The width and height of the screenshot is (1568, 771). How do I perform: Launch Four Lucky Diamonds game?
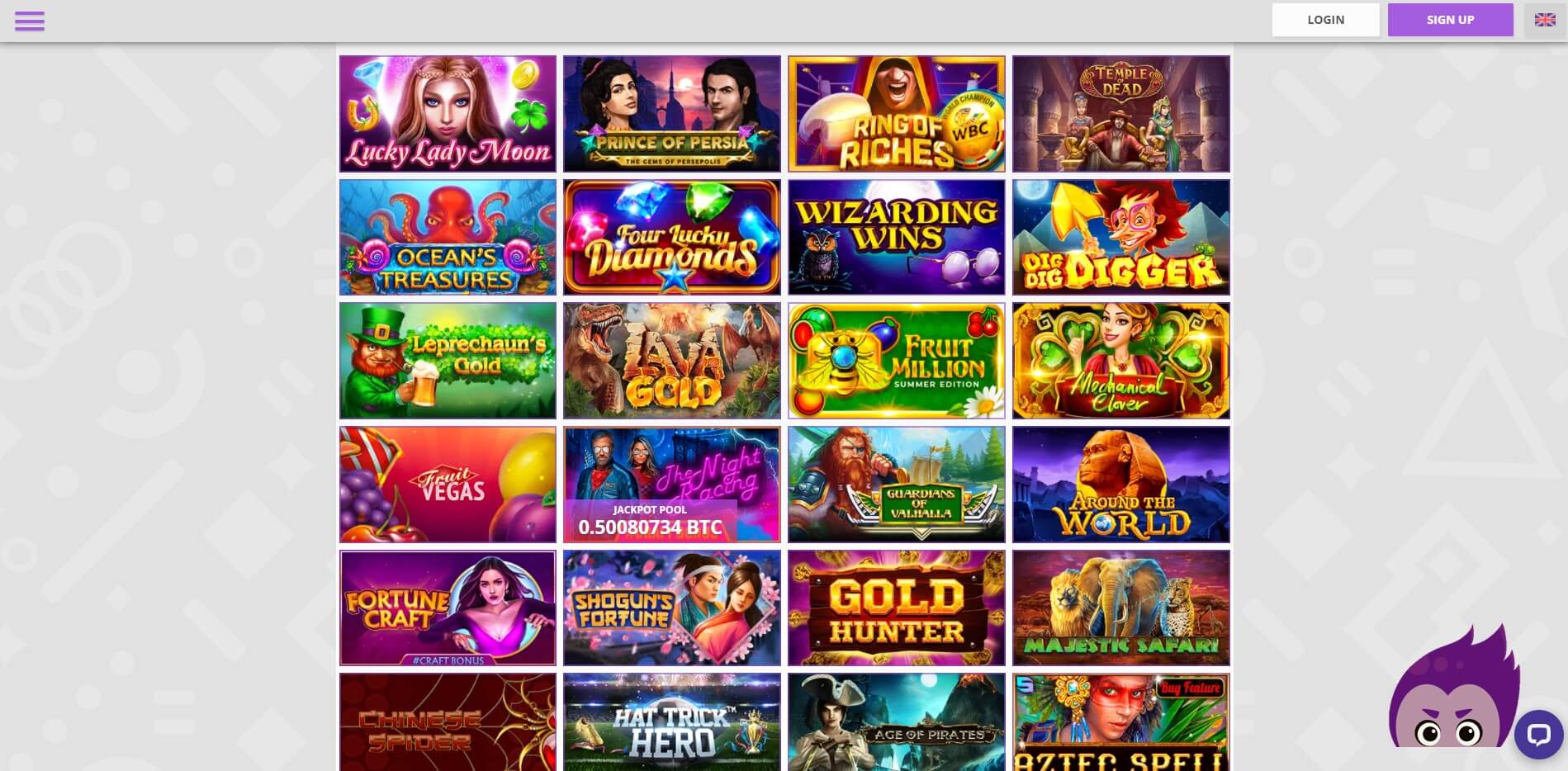click(672, 238)
